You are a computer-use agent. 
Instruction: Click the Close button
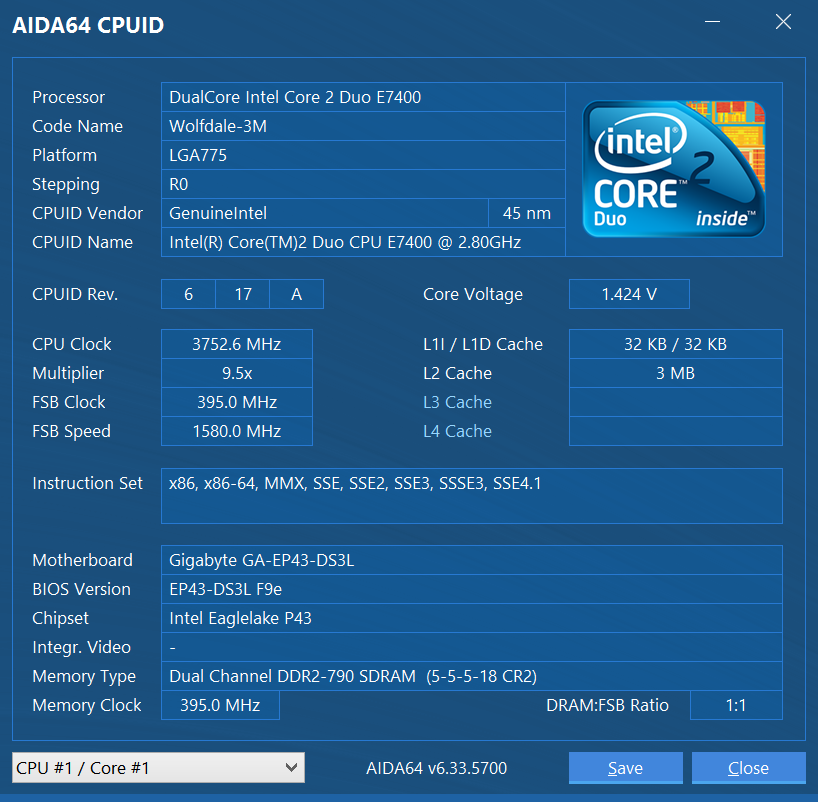(749, 768)
